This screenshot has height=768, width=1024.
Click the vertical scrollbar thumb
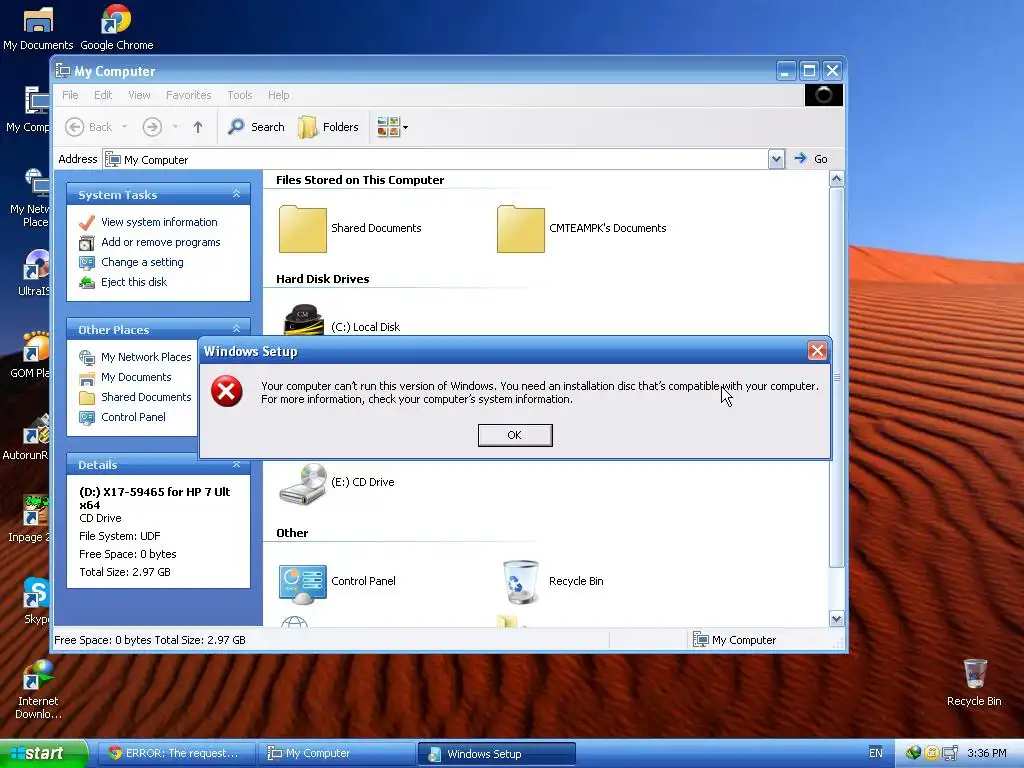[837, 377]
